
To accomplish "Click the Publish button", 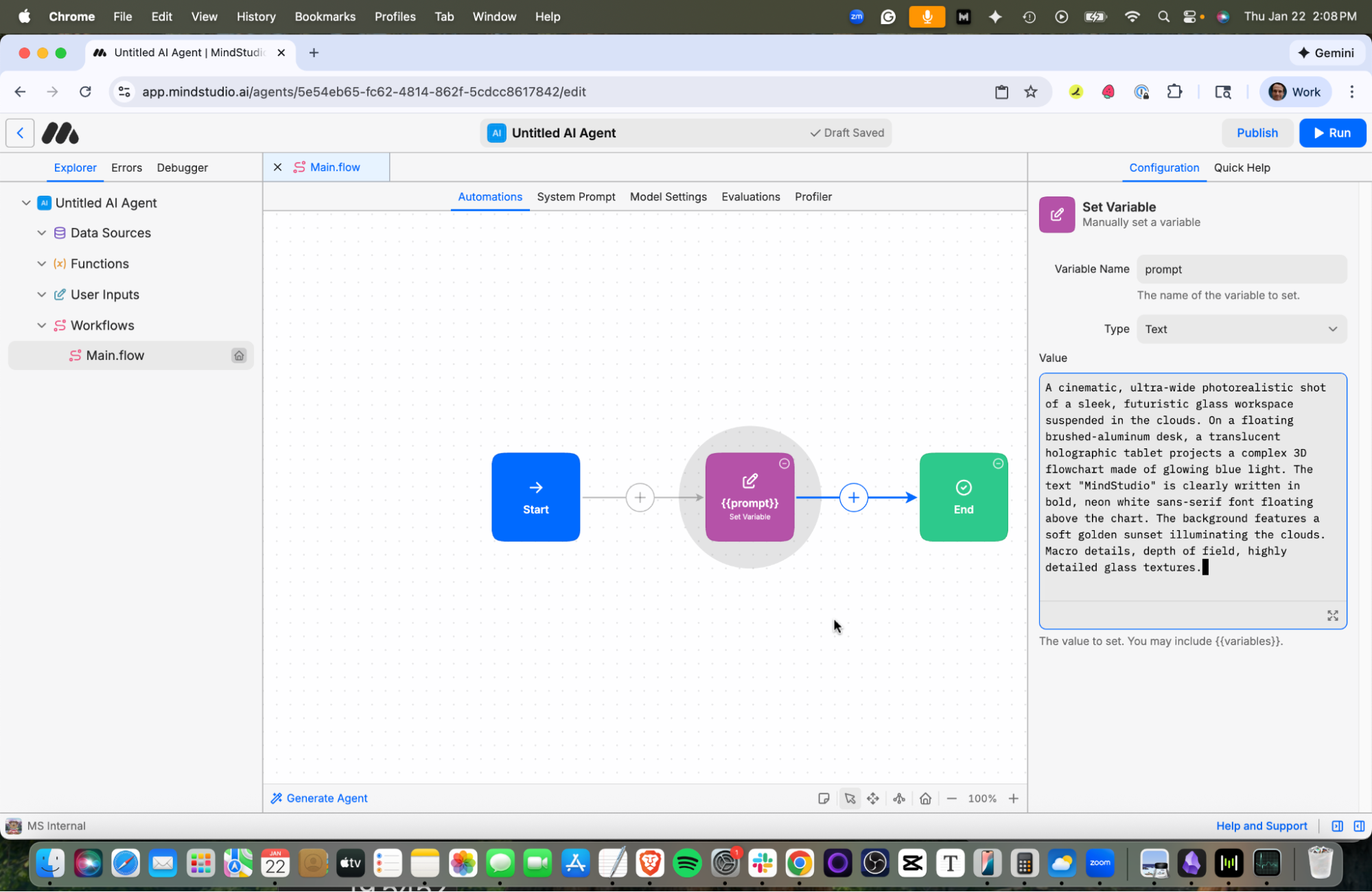I will [1257, 133].
